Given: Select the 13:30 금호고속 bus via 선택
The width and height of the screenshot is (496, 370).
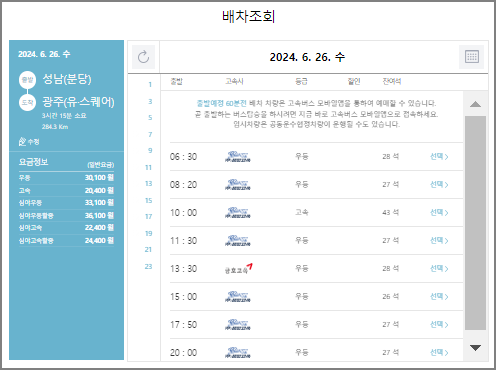Looking at the screenshot, I should (x=439, y=268).
